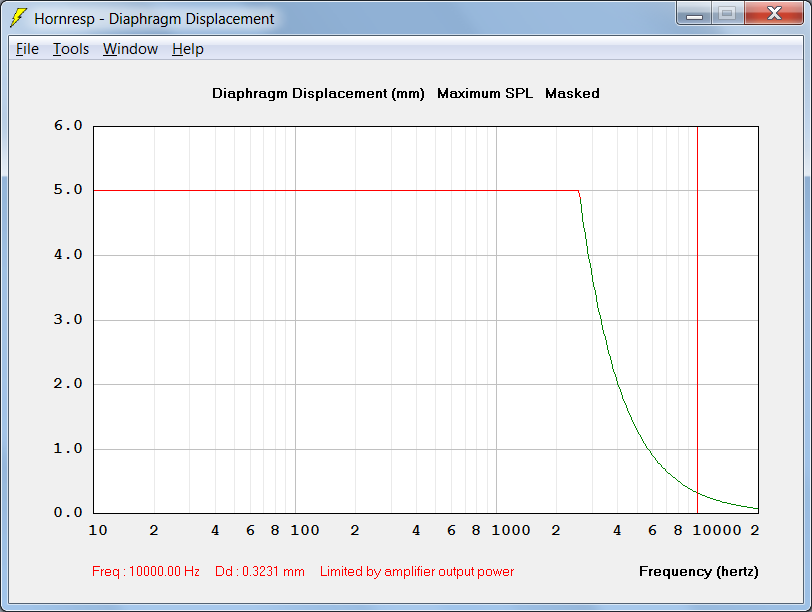Image resolution: width=812 pixels, height=612 pixels.
Task: Click the Hornresp lightning bolt title icon
Action: [18, 18]
